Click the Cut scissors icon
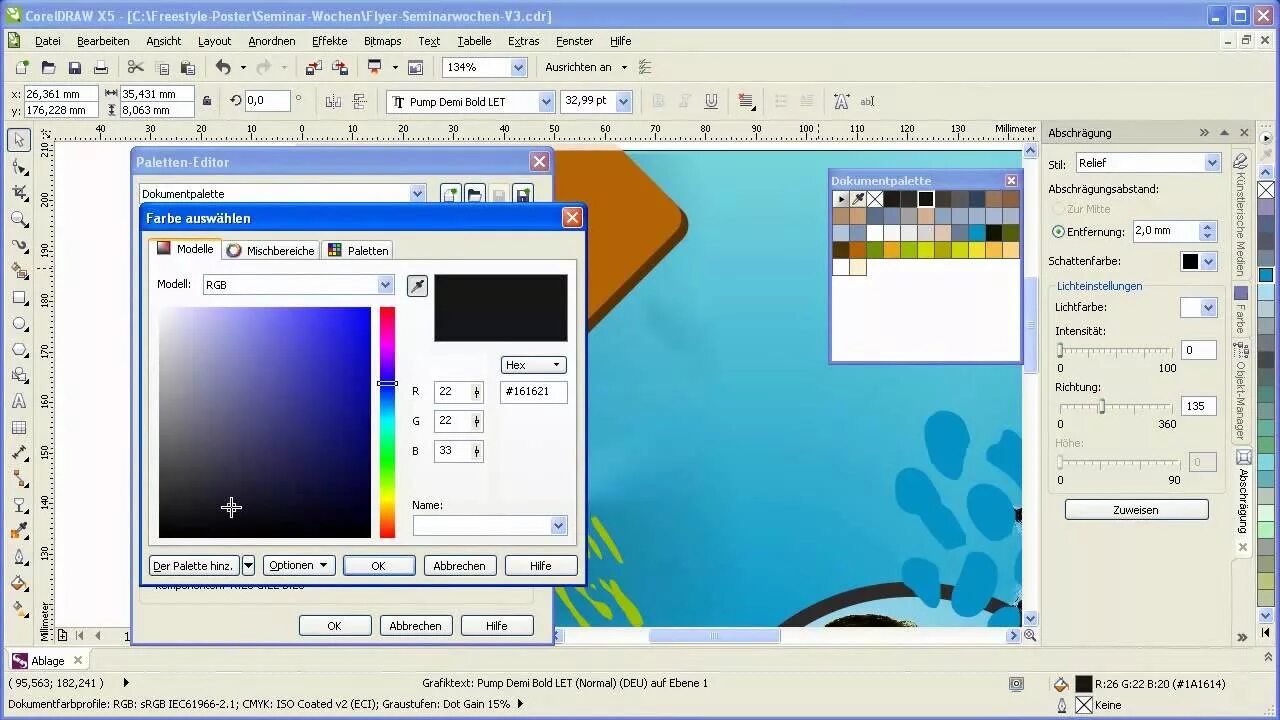This screenshot has height=720, width=1280. [x=135, y=68]
